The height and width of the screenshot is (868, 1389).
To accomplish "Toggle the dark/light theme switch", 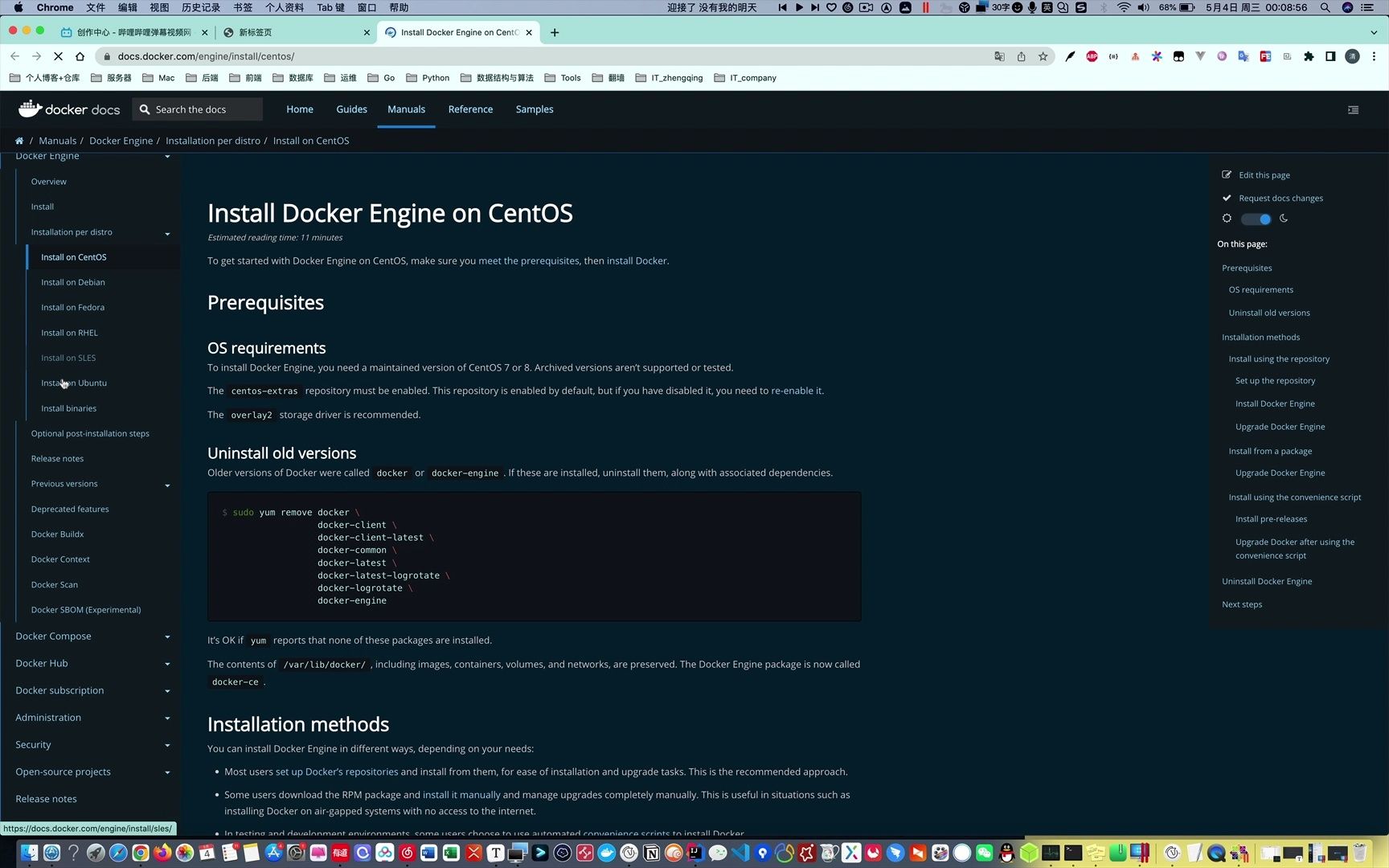I will point(1256,219).
